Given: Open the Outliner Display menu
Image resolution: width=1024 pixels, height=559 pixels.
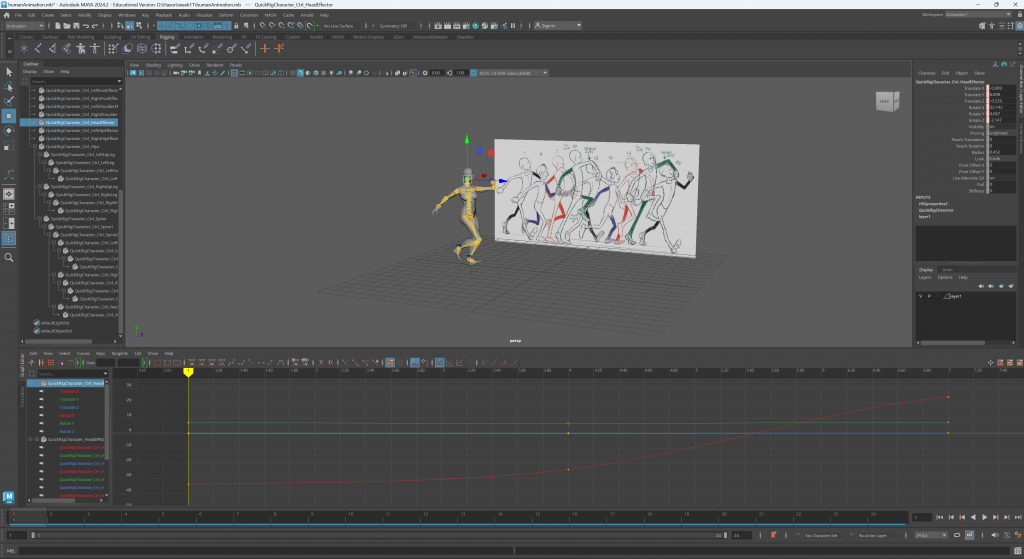Looking at the screenshot, I should click(30, 72).
